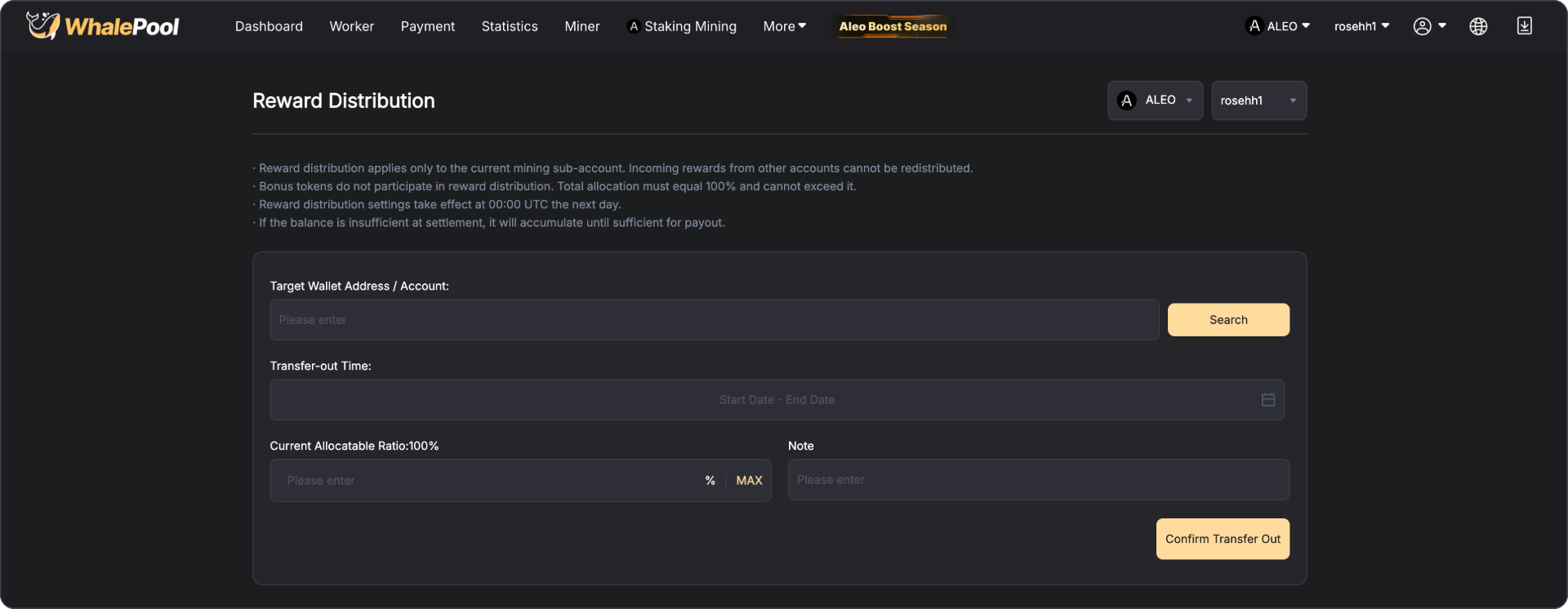Focus the Target Wallet Address field
Viewport: 1568px width, 609px height.
tap(714, 320)
